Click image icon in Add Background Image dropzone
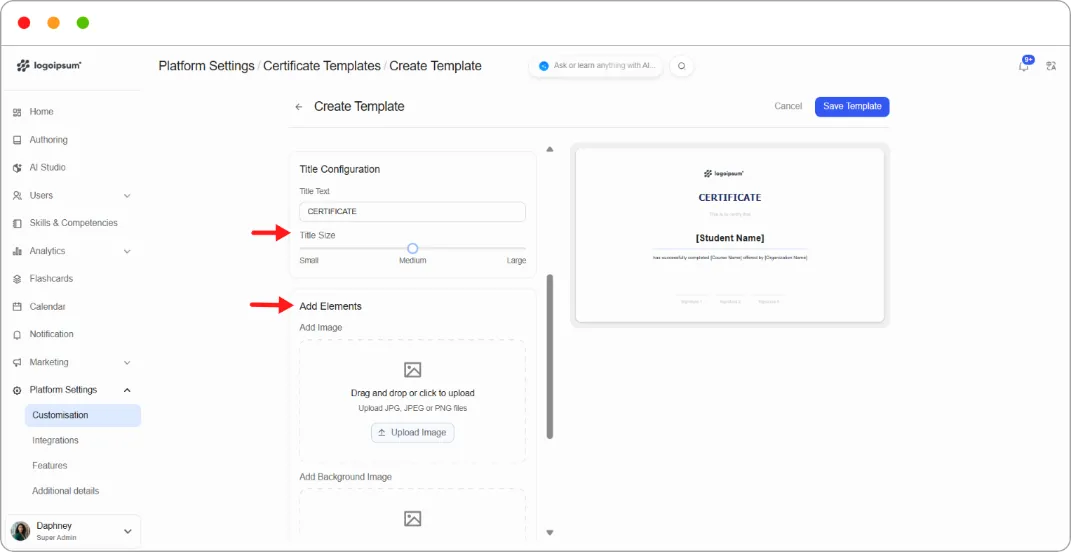Viewport: 1071px width, 552px height. [413, 518]
